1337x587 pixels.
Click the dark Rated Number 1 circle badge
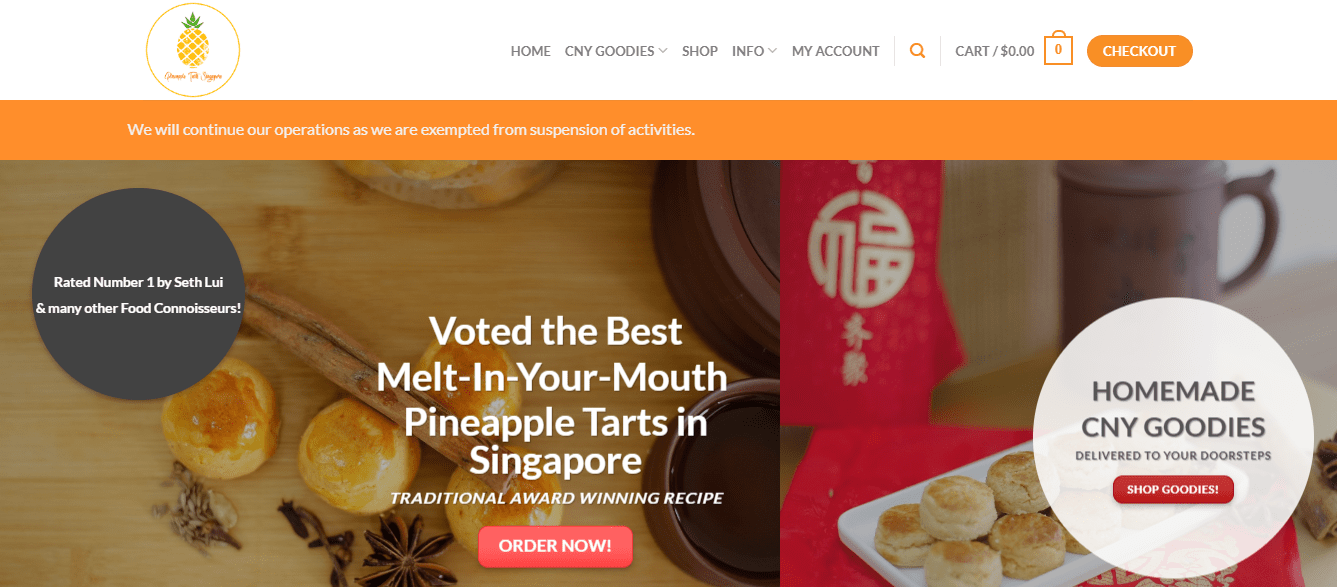pyautogui.click(x=138, y=294)
